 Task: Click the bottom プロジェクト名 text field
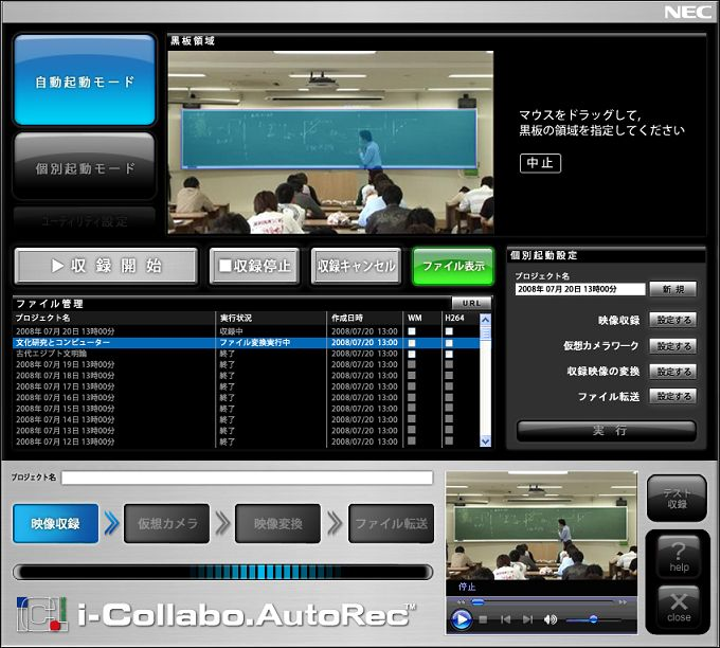247,478
